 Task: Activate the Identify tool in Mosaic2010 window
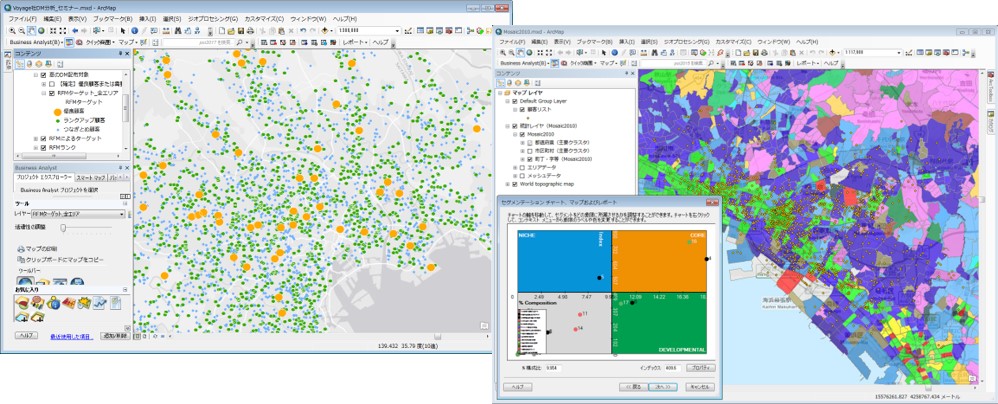pyautogui.click(x=614, y=53)
